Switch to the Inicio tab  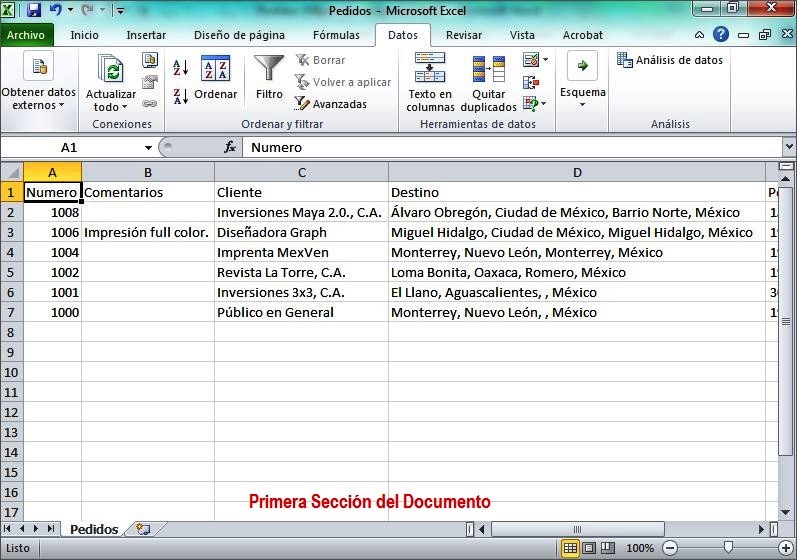tap(84, 35)
